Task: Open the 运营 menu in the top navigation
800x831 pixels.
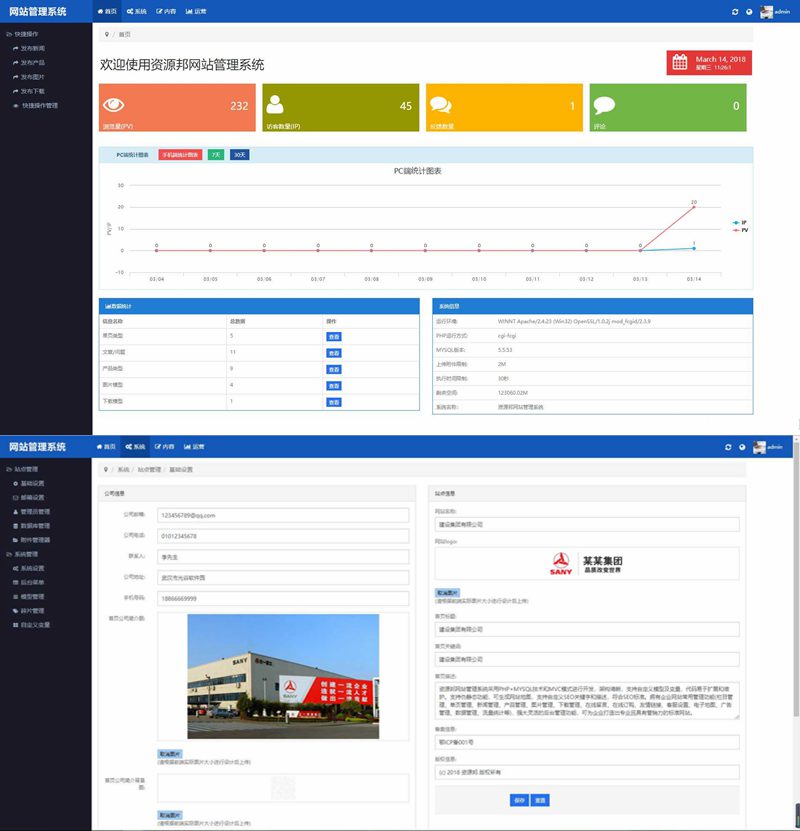Action: [198, 10]
